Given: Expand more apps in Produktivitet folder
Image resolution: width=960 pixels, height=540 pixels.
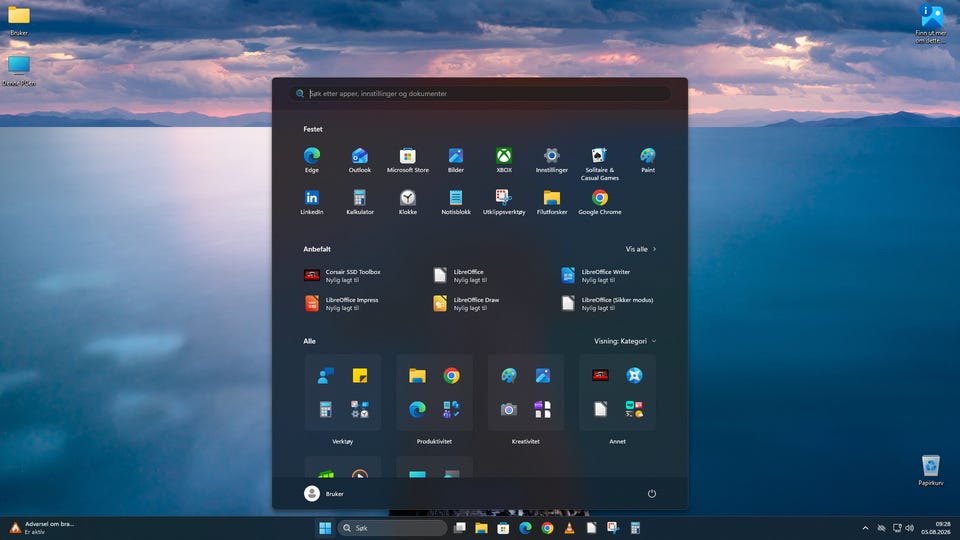Looking at the screenshot, I should point(451,409).
